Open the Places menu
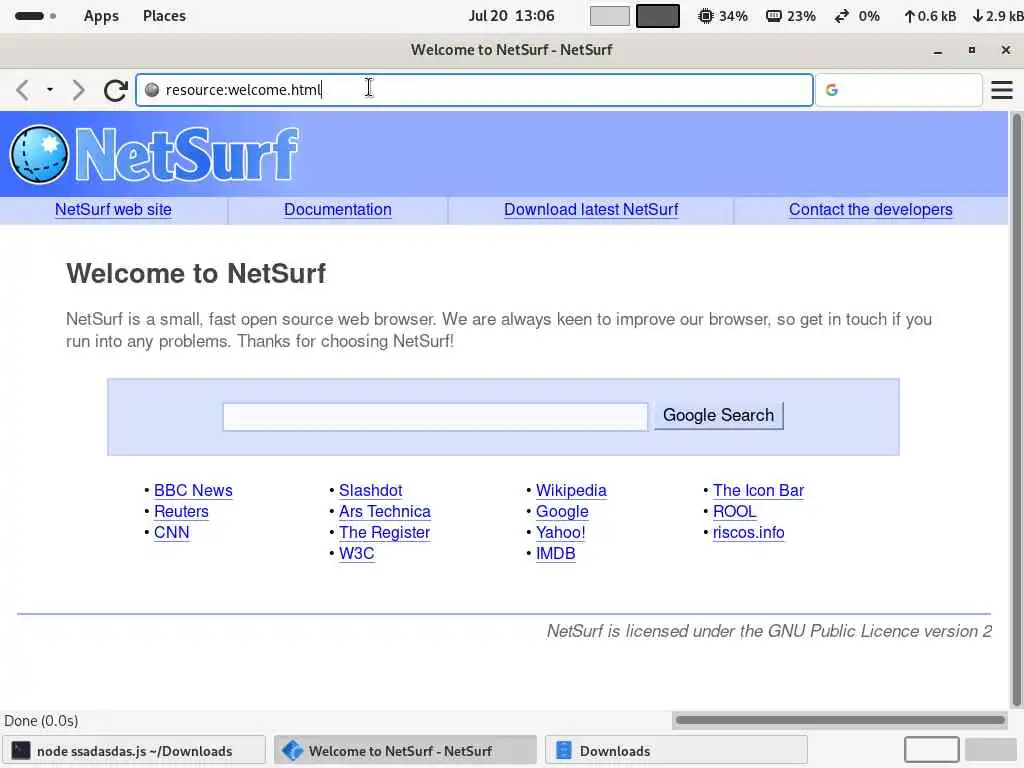Viewport: 1024px width, 768px height. 165,16
